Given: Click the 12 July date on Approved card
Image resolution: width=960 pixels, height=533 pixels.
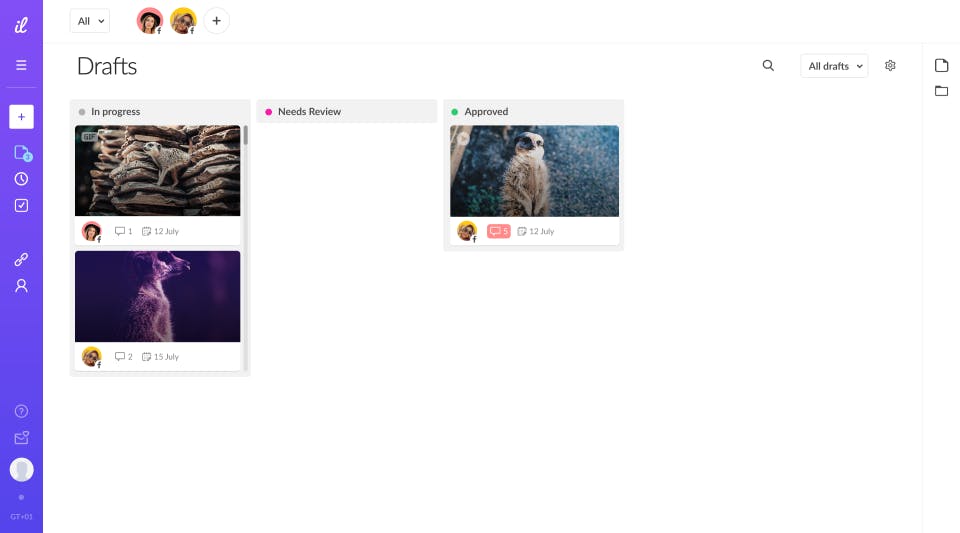Looking at the screenshot, I should [x=536, y=231].
